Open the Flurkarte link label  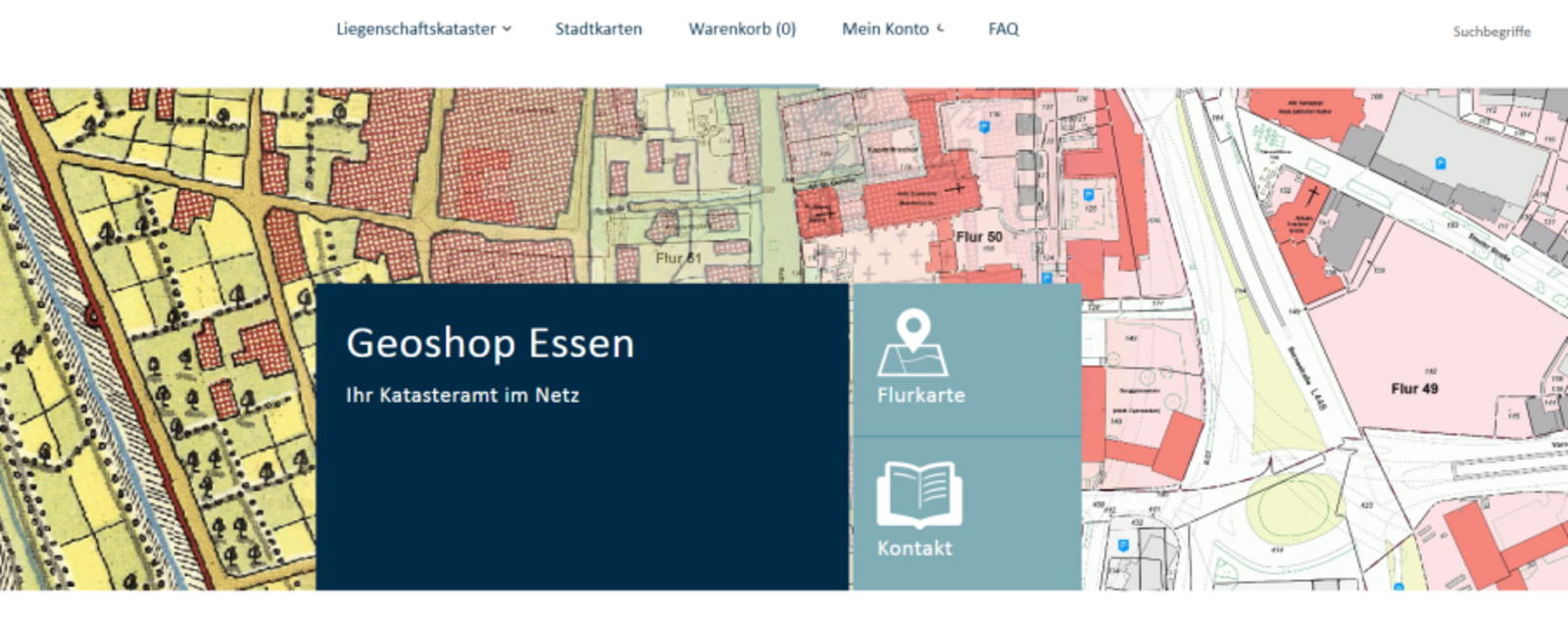coord(921,395)
